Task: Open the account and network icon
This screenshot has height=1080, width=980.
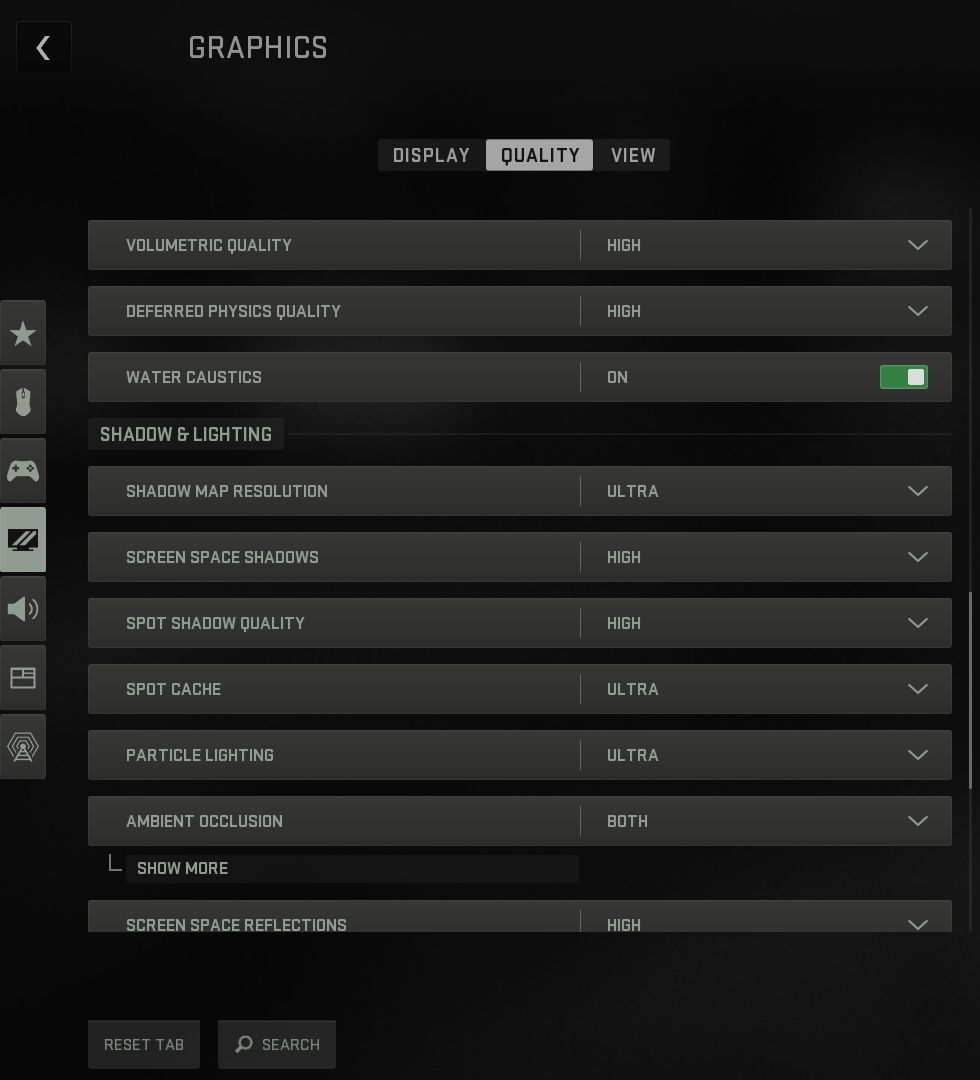Action: point(23,746)
